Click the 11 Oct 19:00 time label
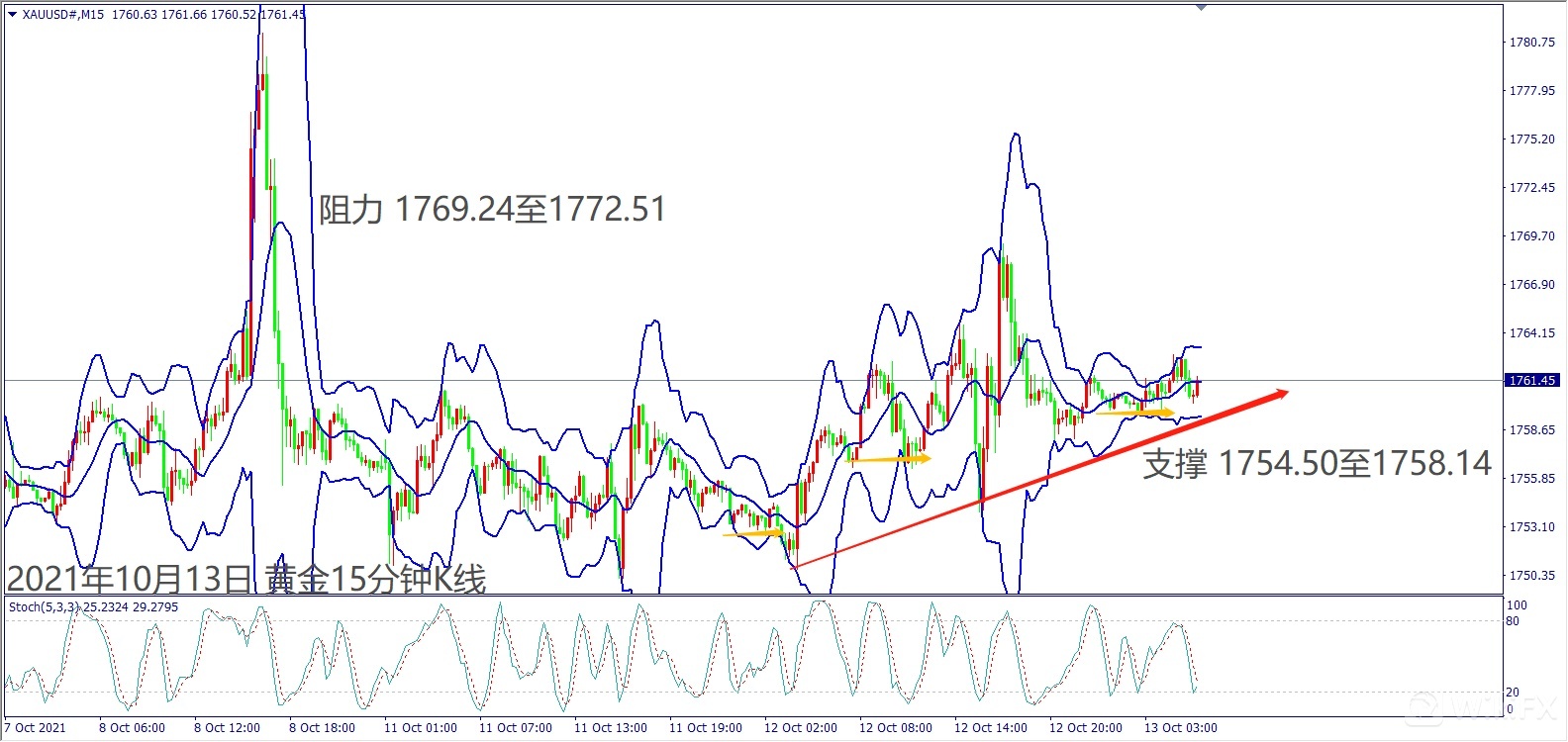This screenshot has width=1568, height=742. coord(706,728)
